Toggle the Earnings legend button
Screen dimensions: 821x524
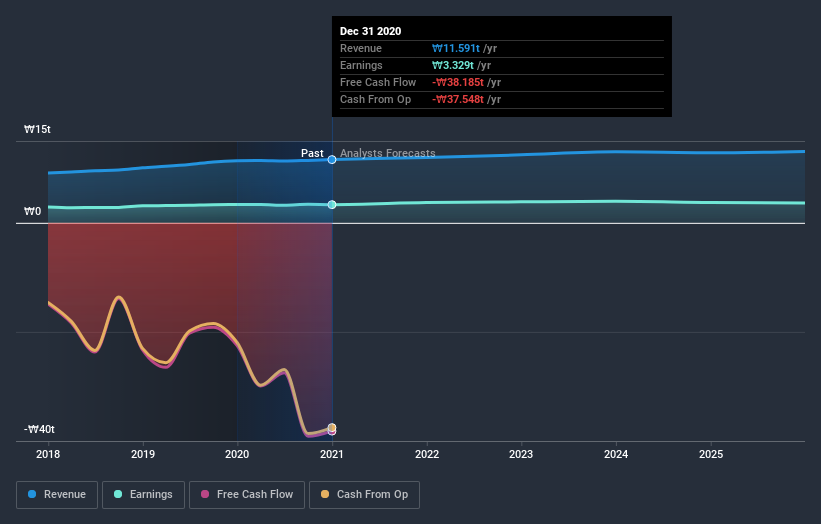[x=143, y=495]
